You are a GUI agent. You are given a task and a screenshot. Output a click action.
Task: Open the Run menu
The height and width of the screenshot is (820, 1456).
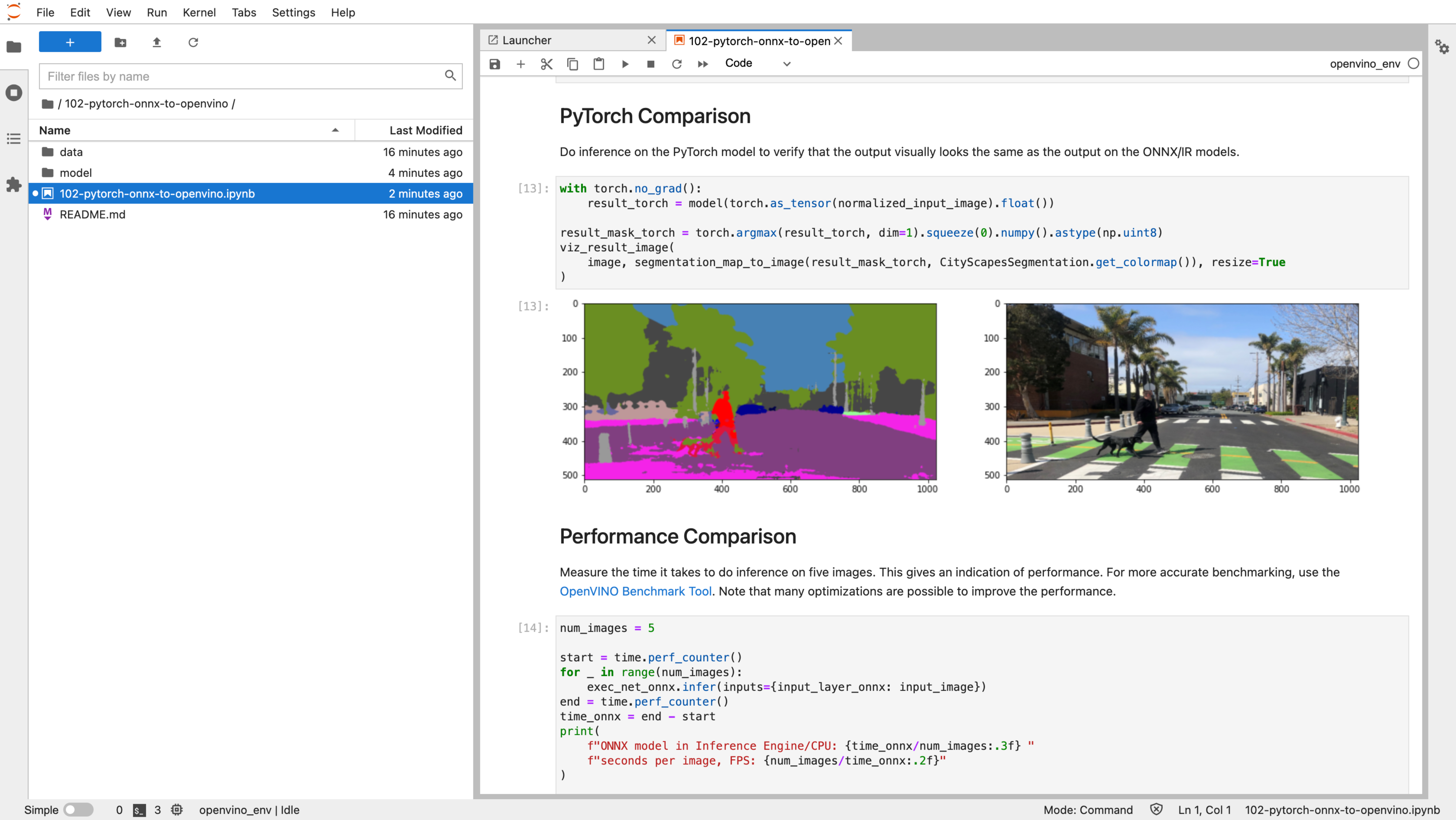point(157,12)
